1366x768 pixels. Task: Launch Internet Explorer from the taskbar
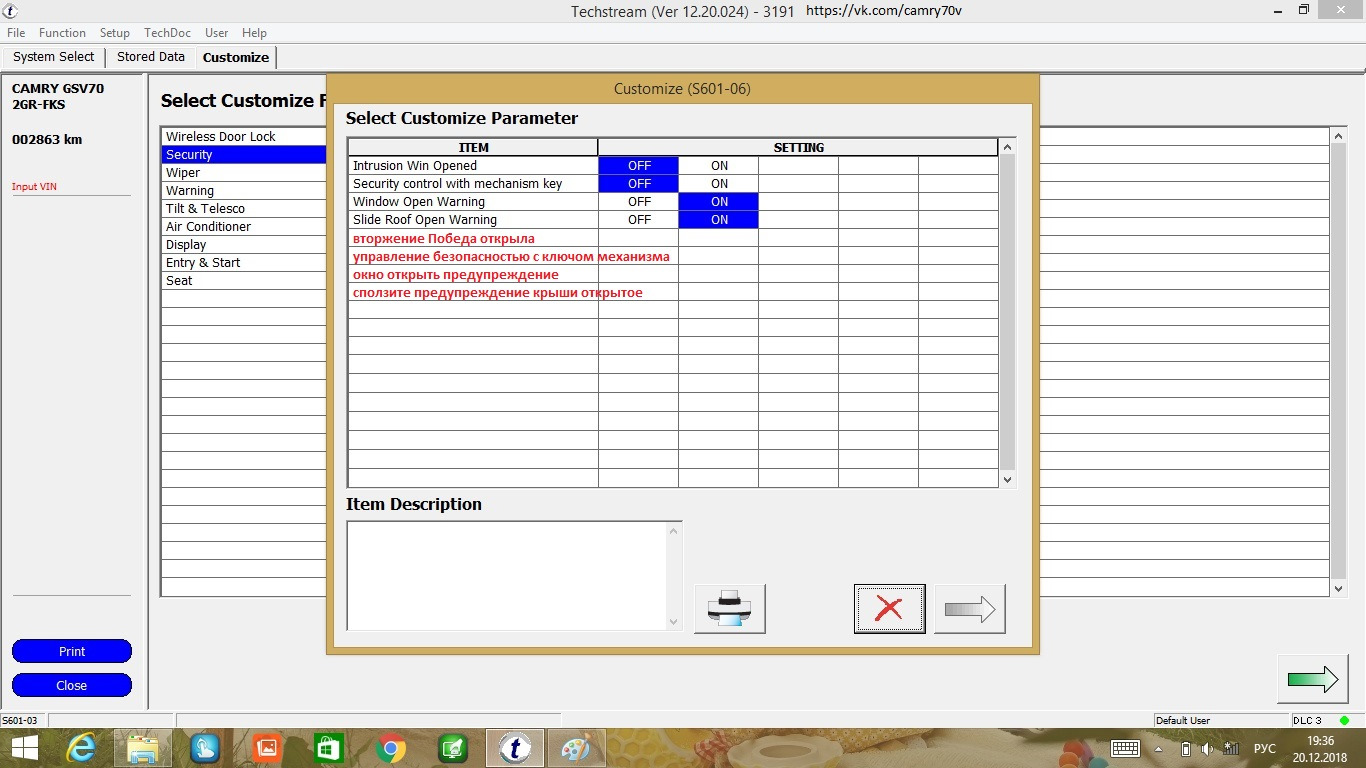pyautogui.click(x=81, y=748)
